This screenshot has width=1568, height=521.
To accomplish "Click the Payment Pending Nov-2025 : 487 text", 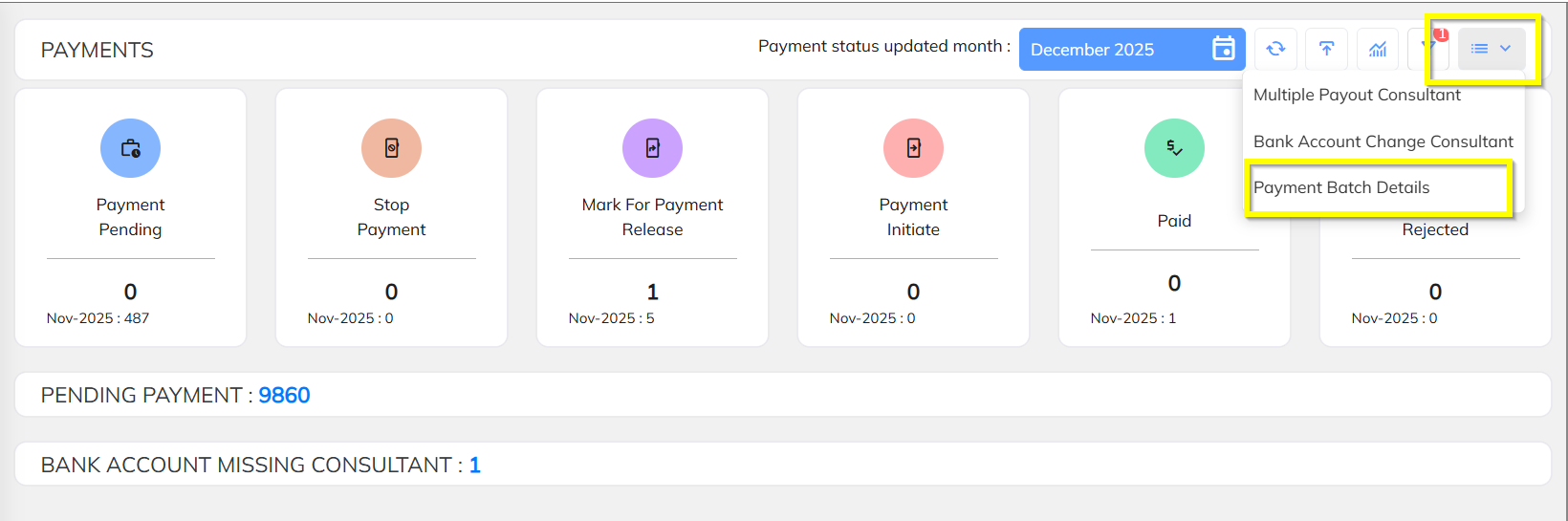I will coord(98,318).
